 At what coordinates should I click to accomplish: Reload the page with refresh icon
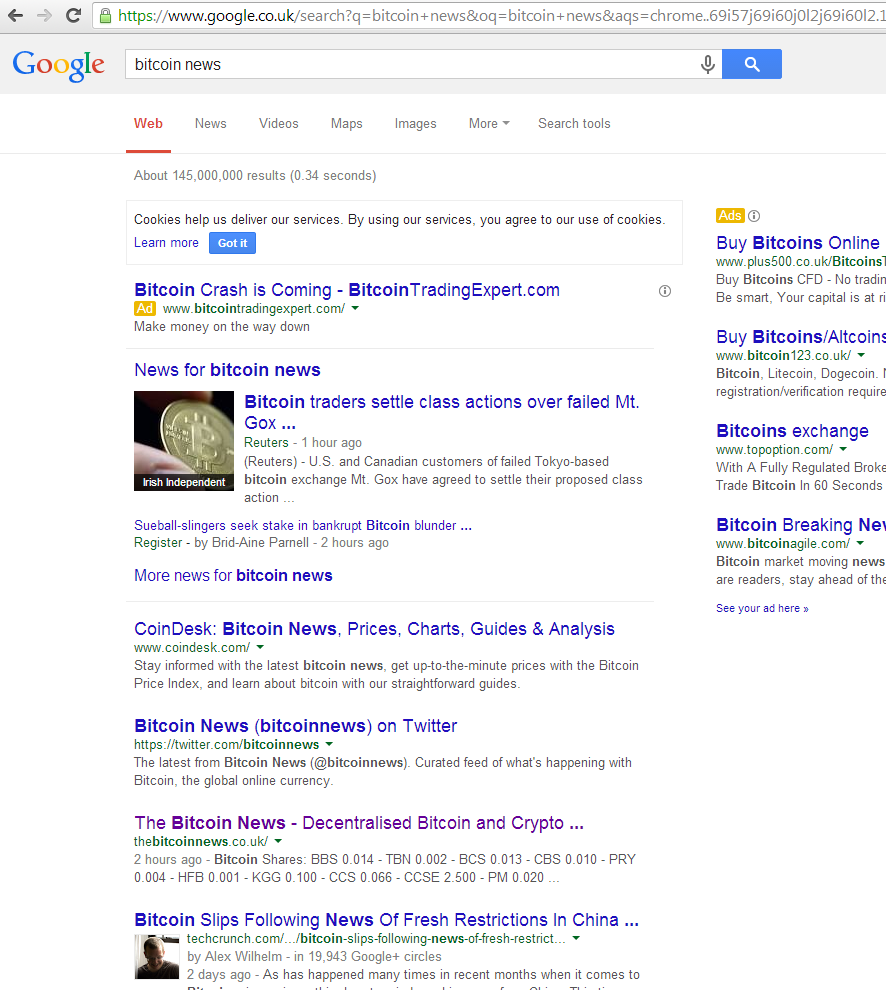[73, 15]
